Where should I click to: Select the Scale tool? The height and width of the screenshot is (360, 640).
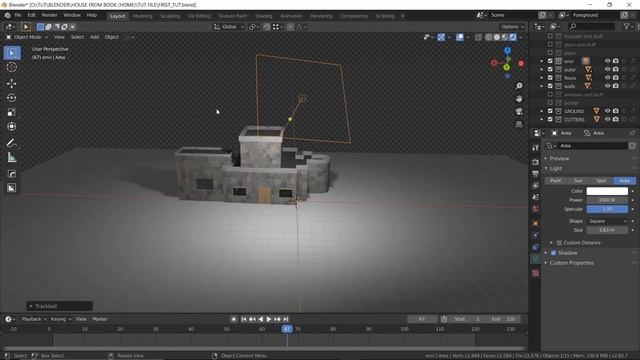tap(12, 112)
